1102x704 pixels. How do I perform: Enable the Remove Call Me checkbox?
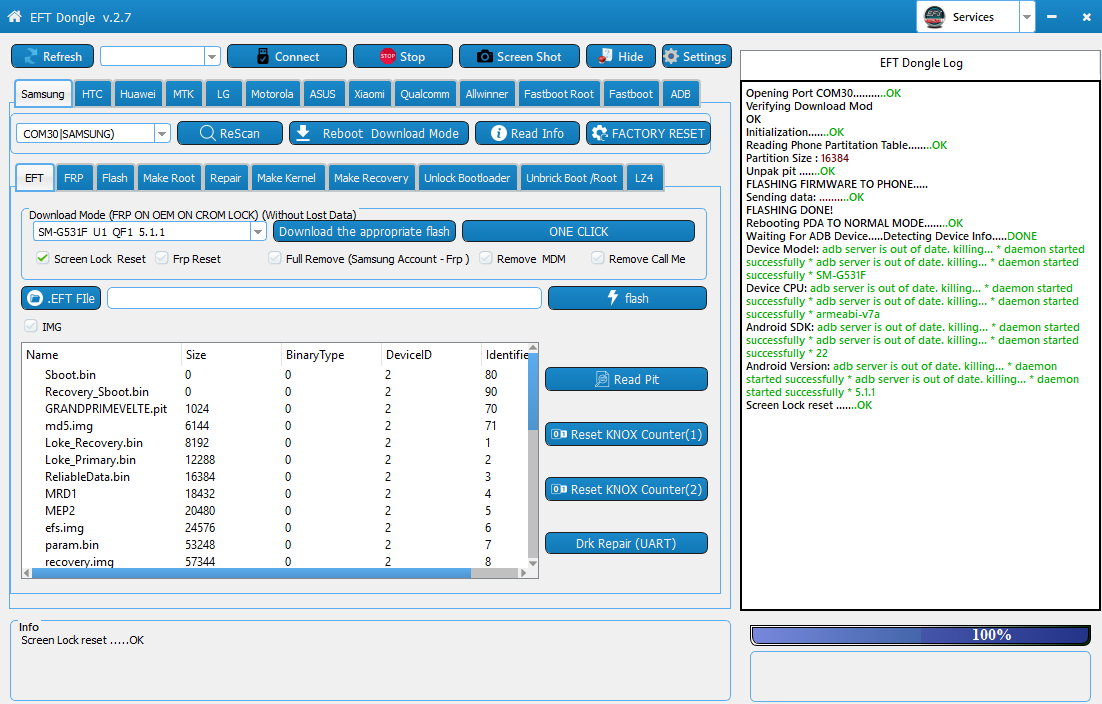tap(597, 258)
